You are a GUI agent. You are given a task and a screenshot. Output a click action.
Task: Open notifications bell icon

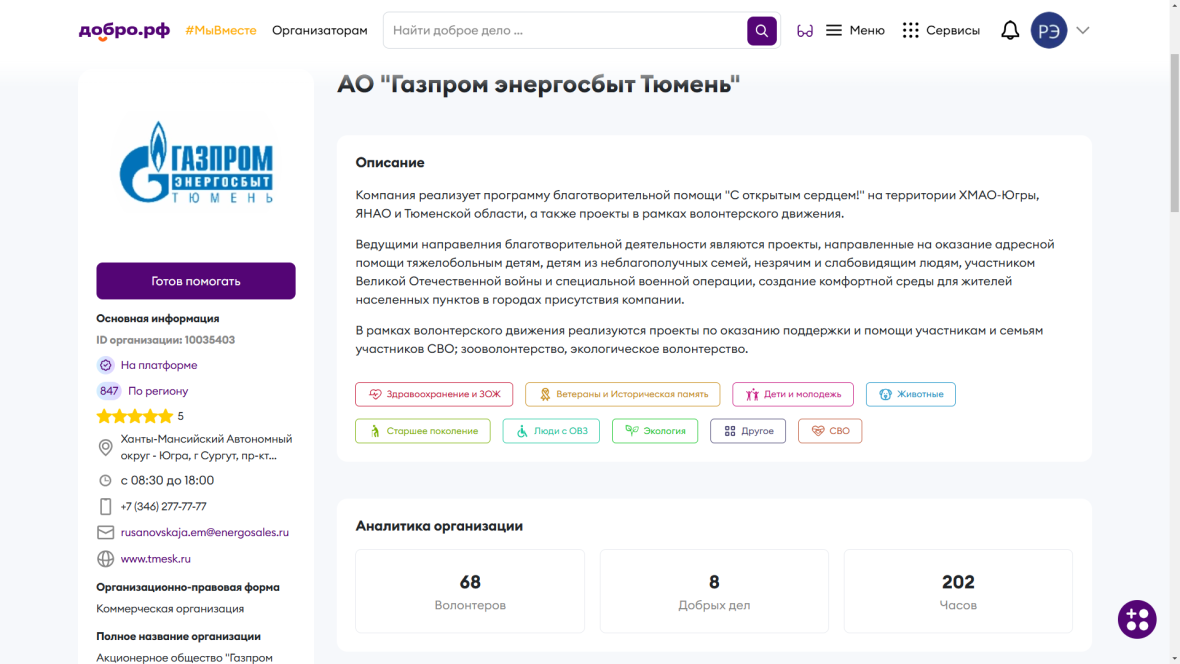click(x=1010, y=31)
